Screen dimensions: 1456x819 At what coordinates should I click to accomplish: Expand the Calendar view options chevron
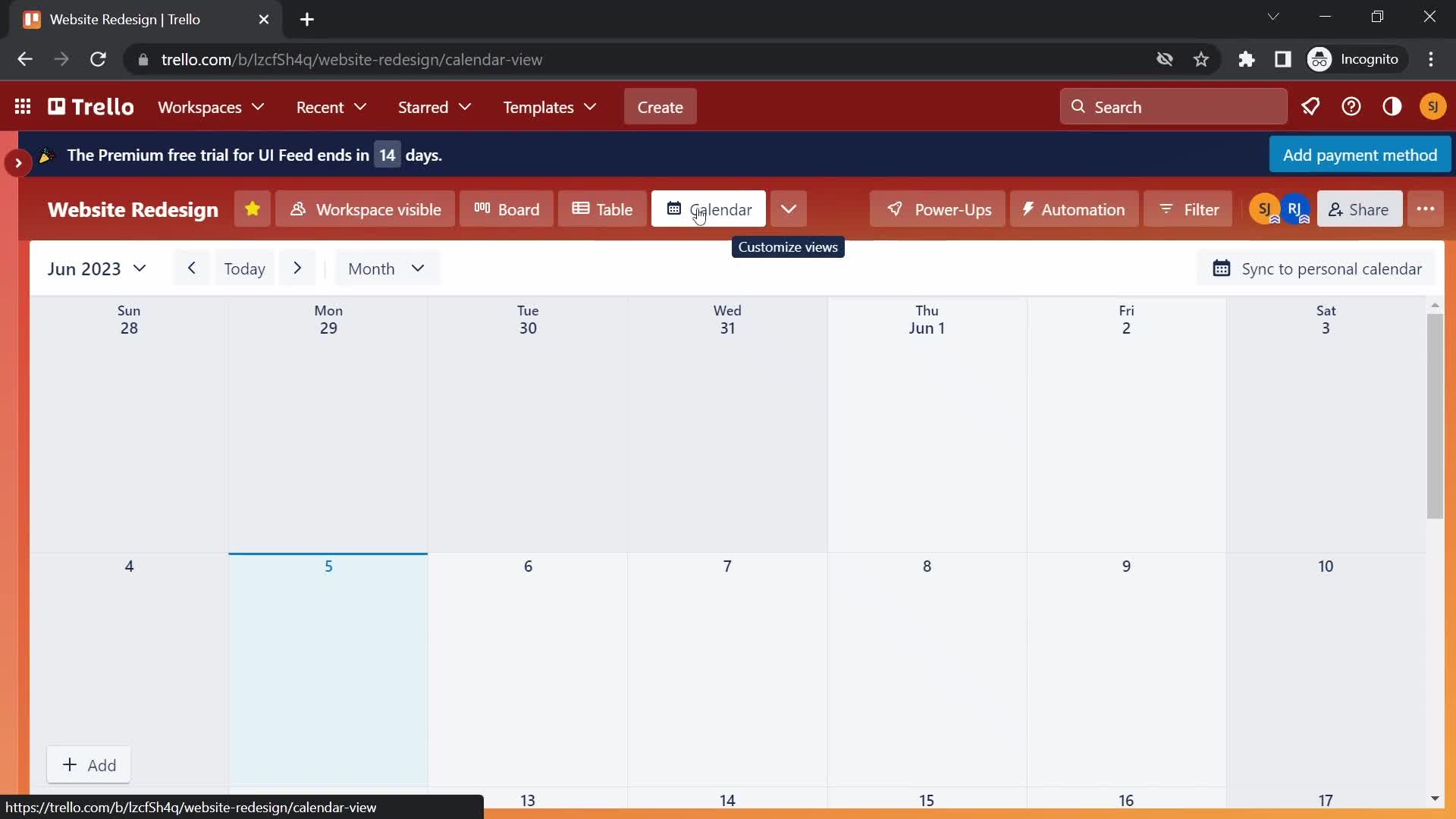coord(789,209)
